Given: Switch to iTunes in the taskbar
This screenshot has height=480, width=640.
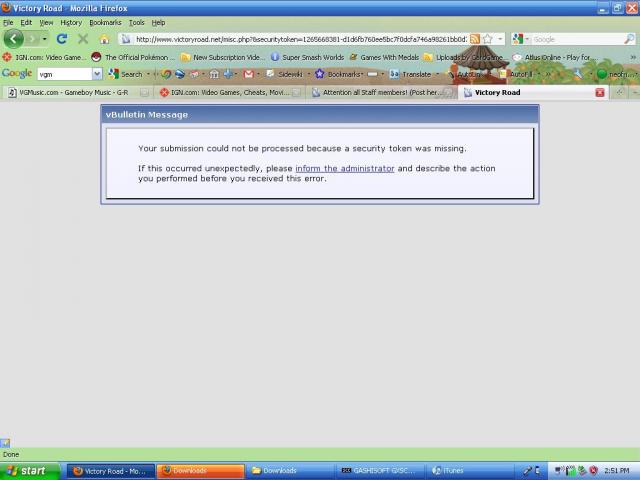Looking at the screenshot, I should point(452,470).
